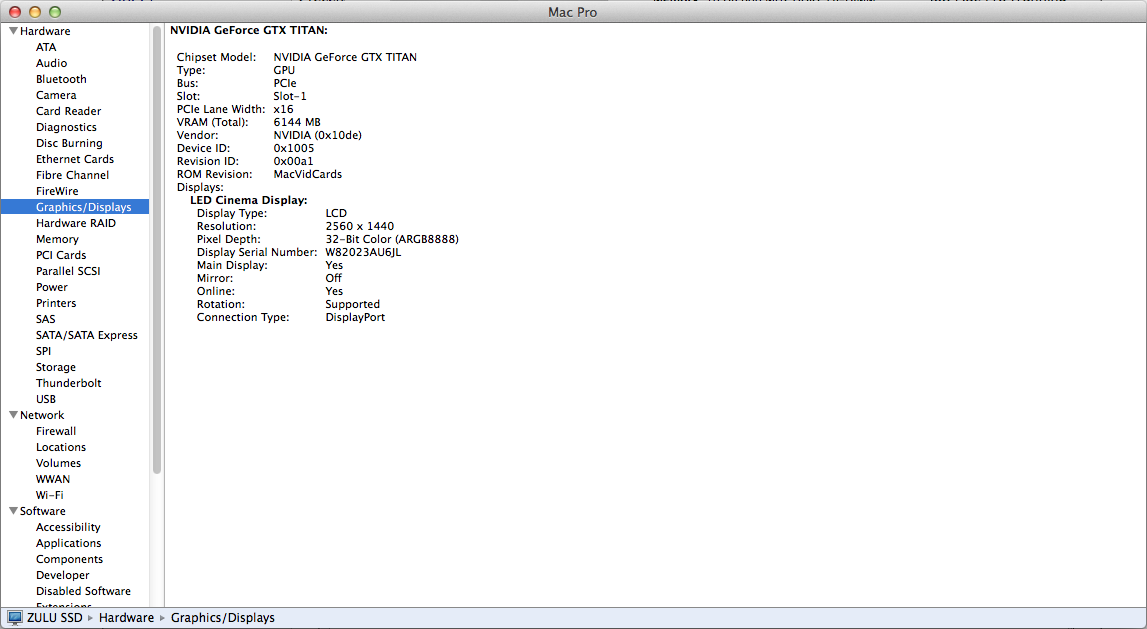Open Memory information
The height and width of the screenshot is (629, 1147).
(x=57, y=239)
